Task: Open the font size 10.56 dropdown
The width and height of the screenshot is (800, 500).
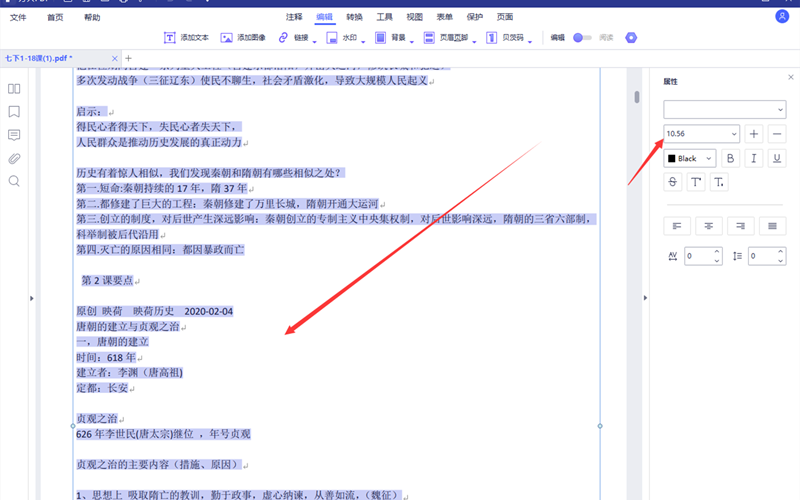Action: [734, 134]
